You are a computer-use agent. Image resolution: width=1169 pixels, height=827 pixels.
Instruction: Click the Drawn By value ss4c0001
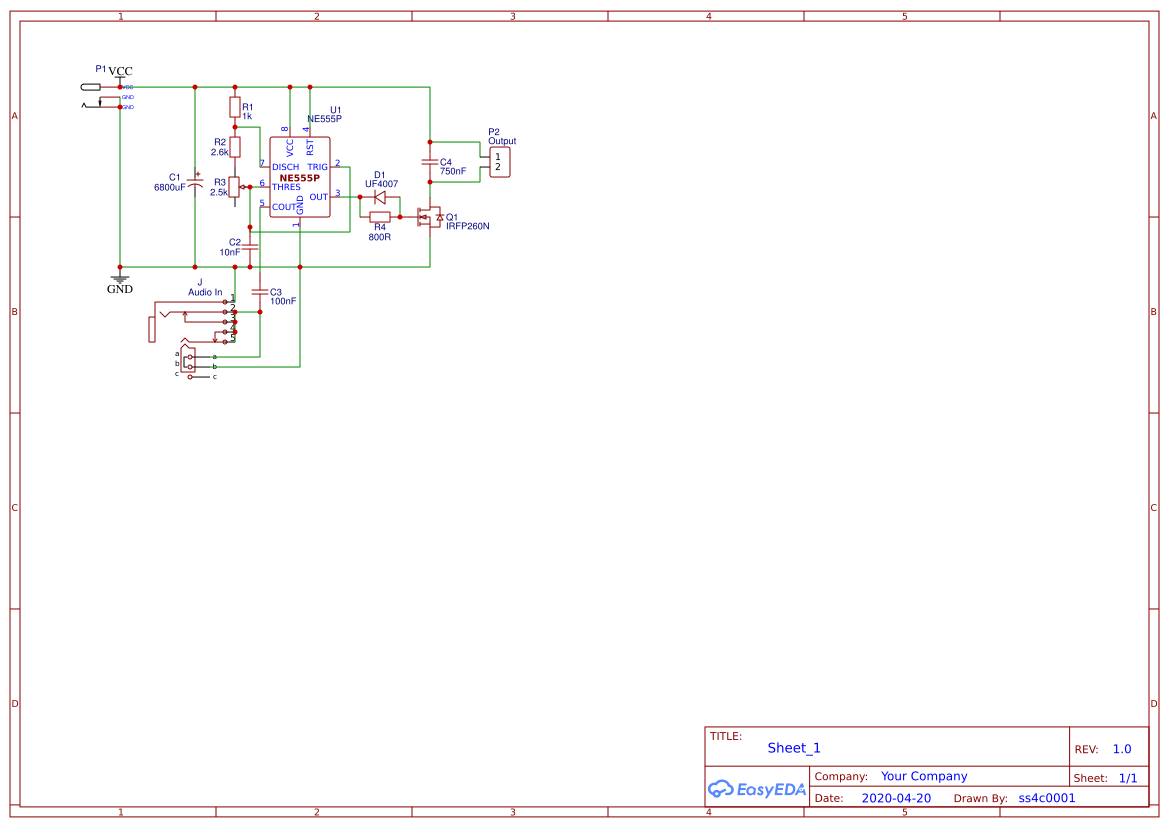[x=1046, y=798]
